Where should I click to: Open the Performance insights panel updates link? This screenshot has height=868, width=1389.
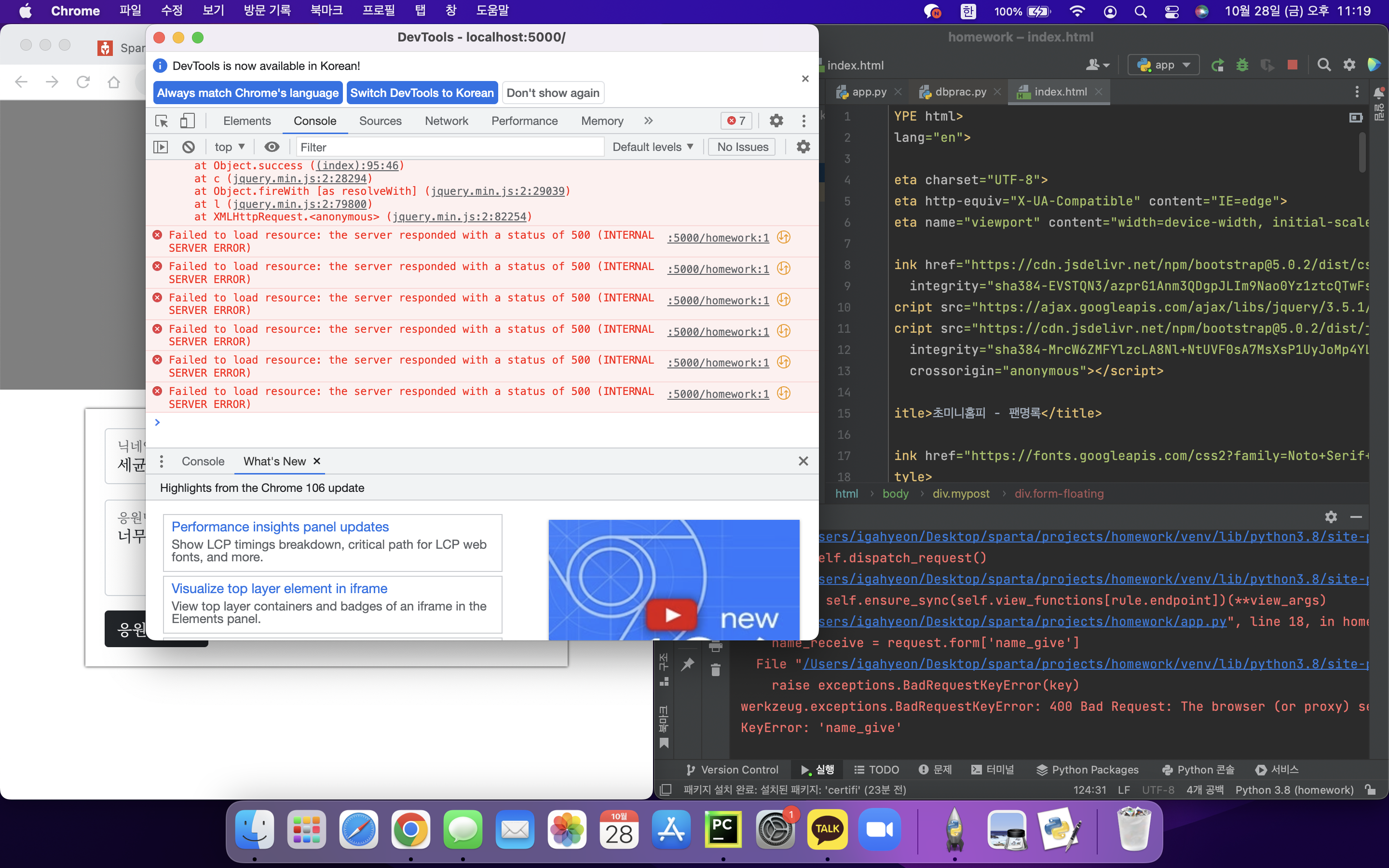point(280,527)
